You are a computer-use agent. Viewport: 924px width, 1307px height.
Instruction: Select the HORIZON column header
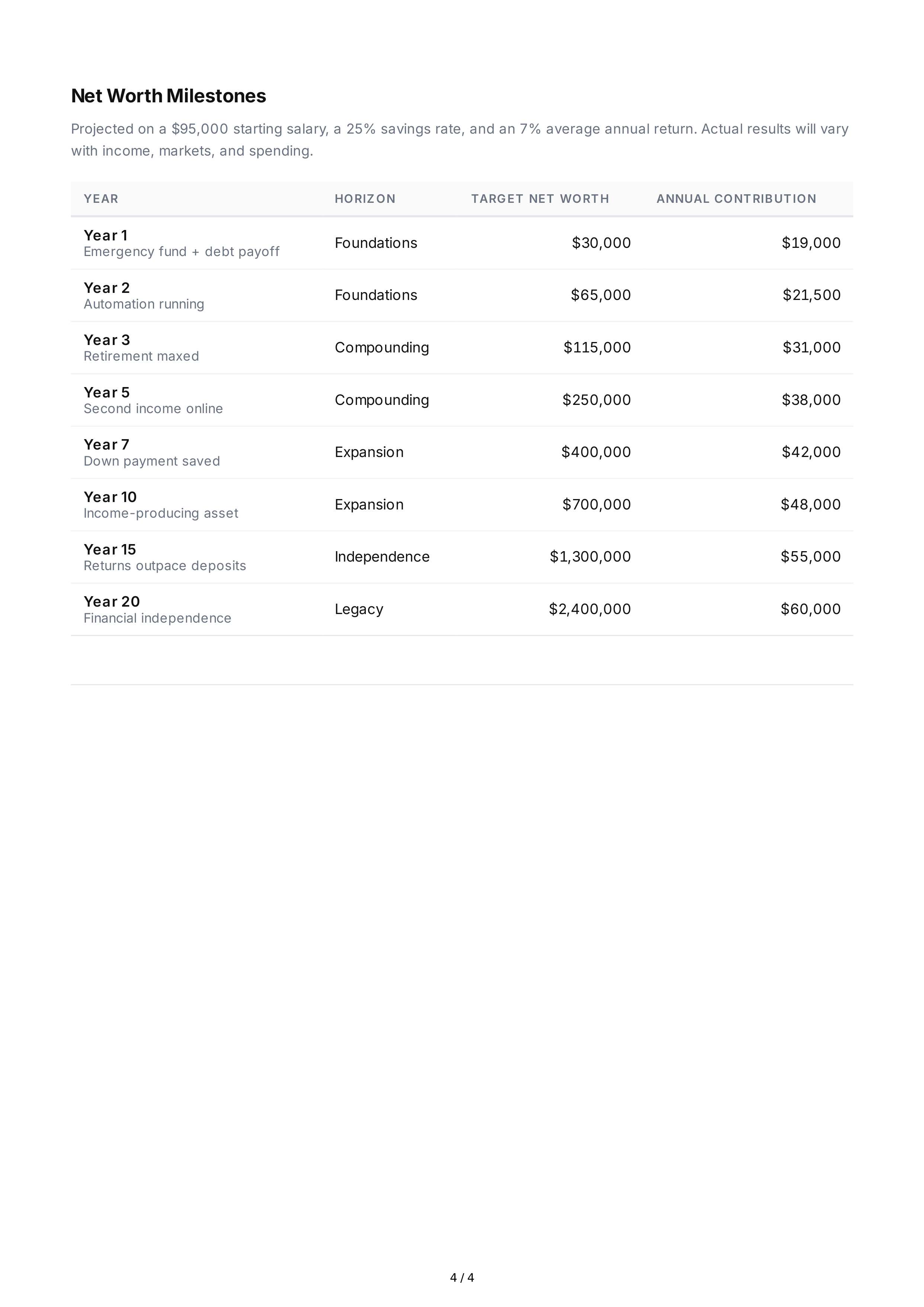(x=365, y=199)
